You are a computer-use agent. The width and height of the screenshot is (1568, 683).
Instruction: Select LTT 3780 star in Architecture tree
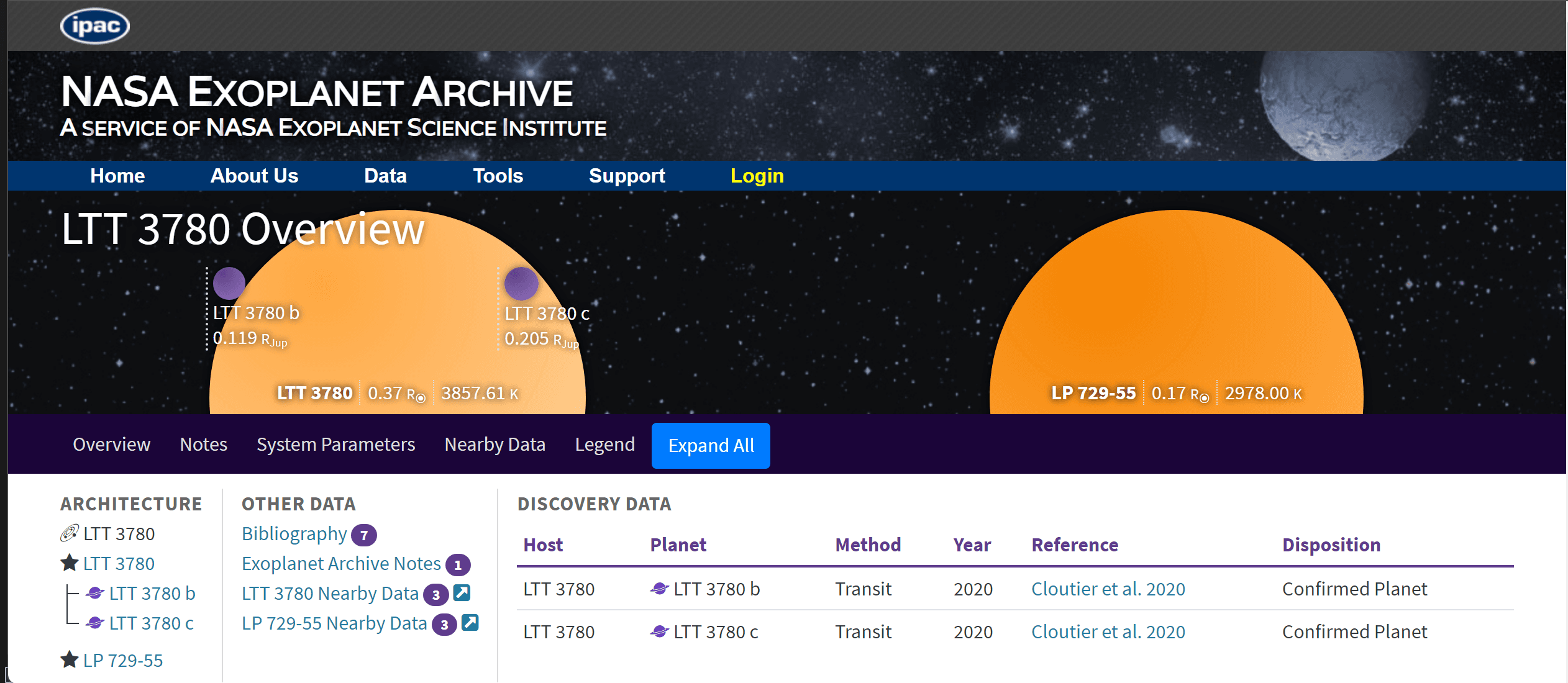[x=119, y=564]
